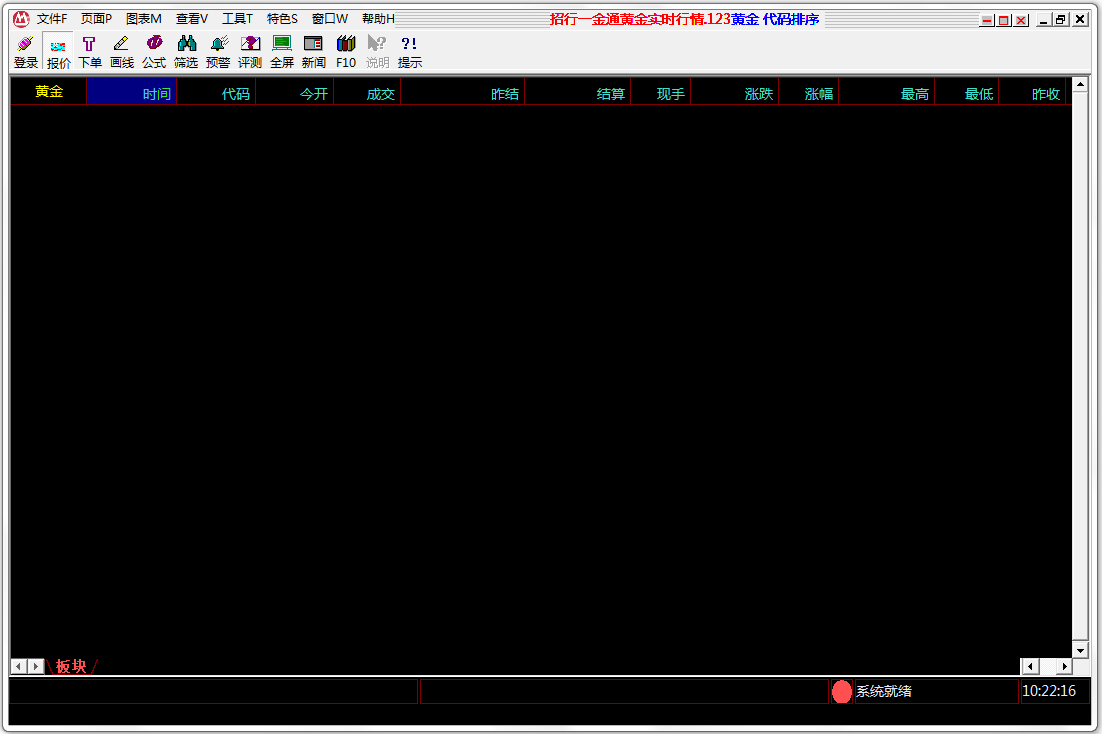Click the F10 books icon

[x=346, y=52]
